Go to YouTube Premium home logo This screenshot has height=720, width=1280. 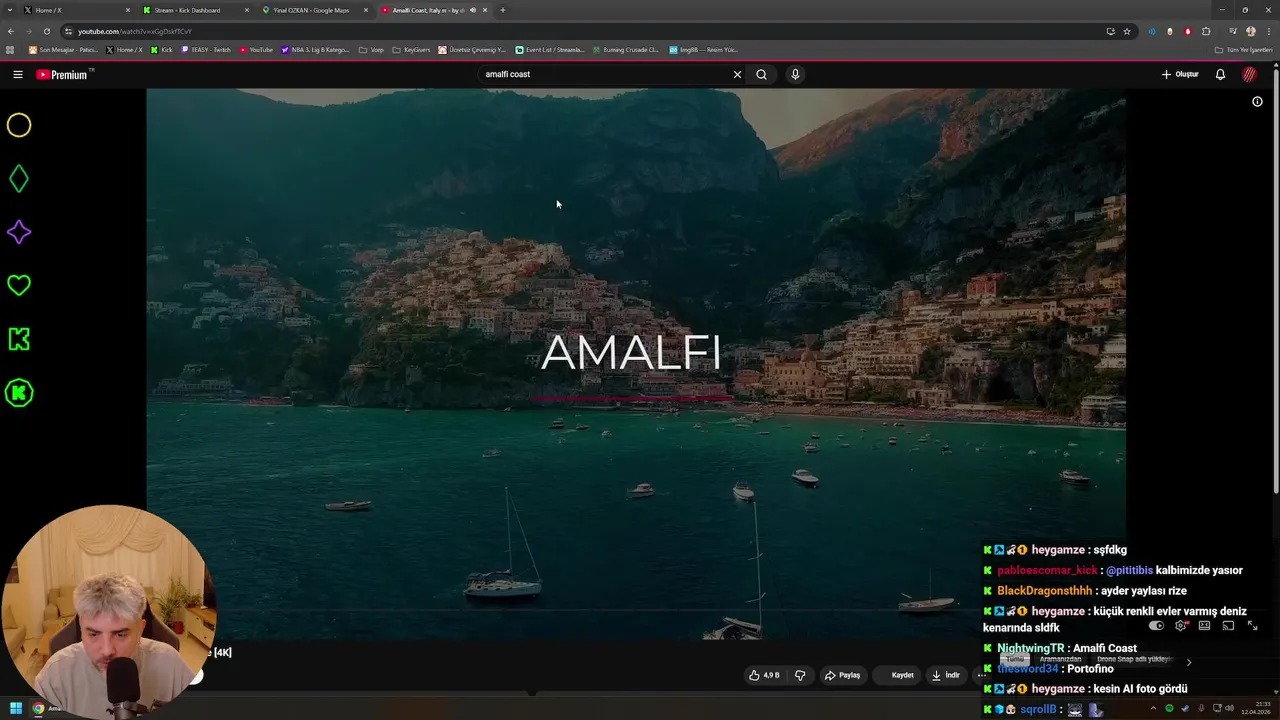click(63, 74)
